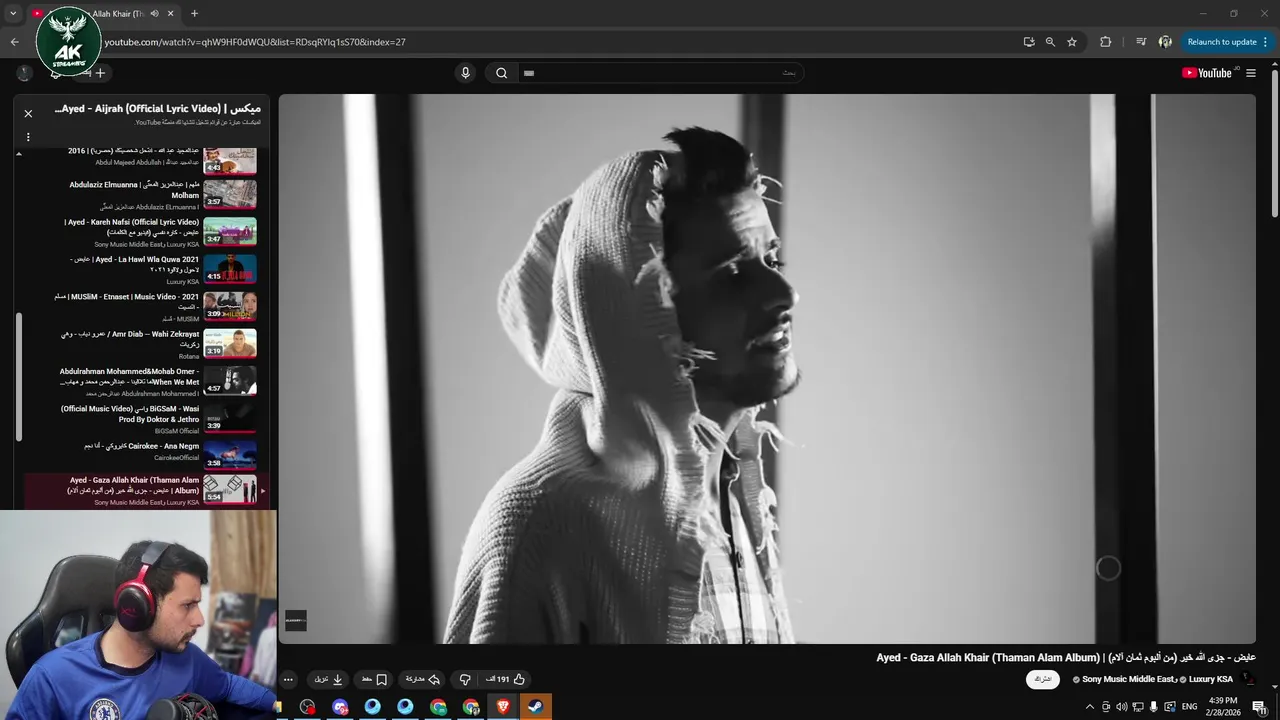Click into the YouTube search field
Viewport: 1280px width, 720px height.
[x=660, y=73]
